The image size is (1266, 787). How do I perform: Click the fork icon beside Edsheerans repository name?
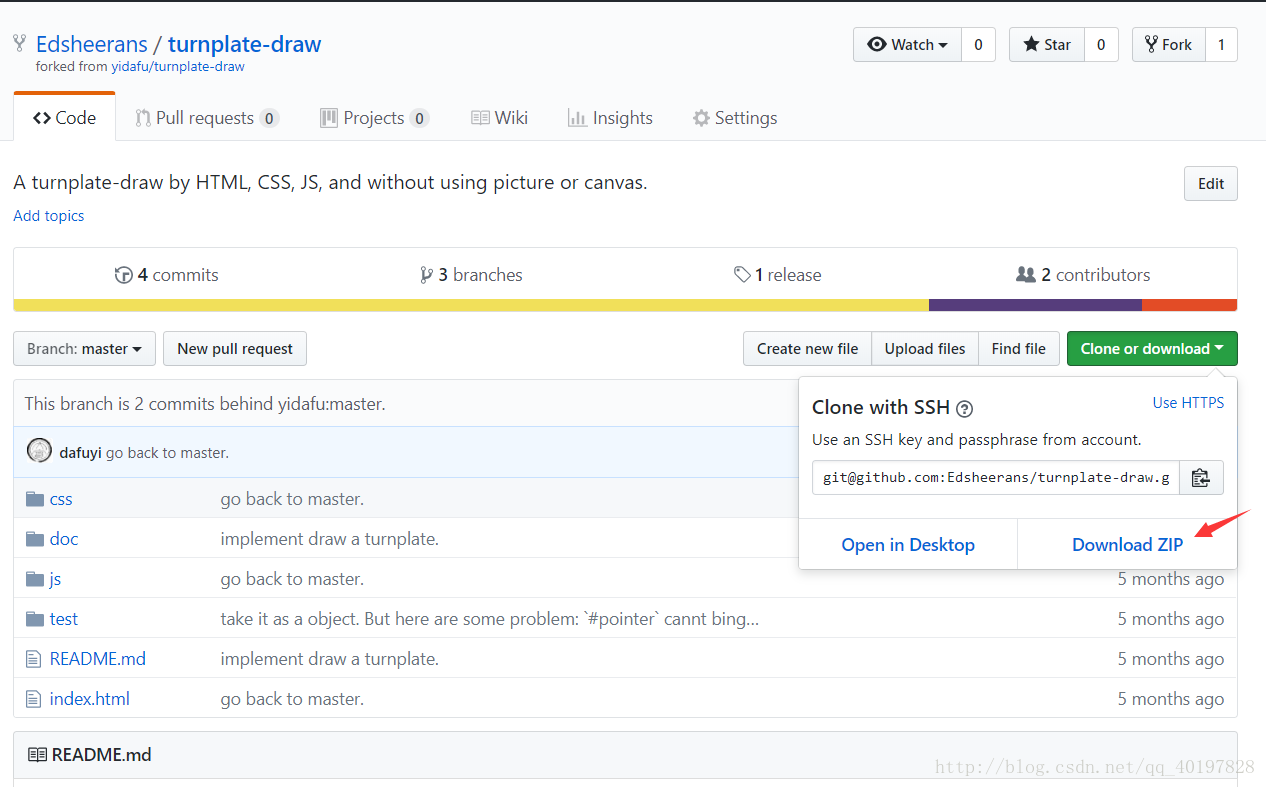(19, 43)
